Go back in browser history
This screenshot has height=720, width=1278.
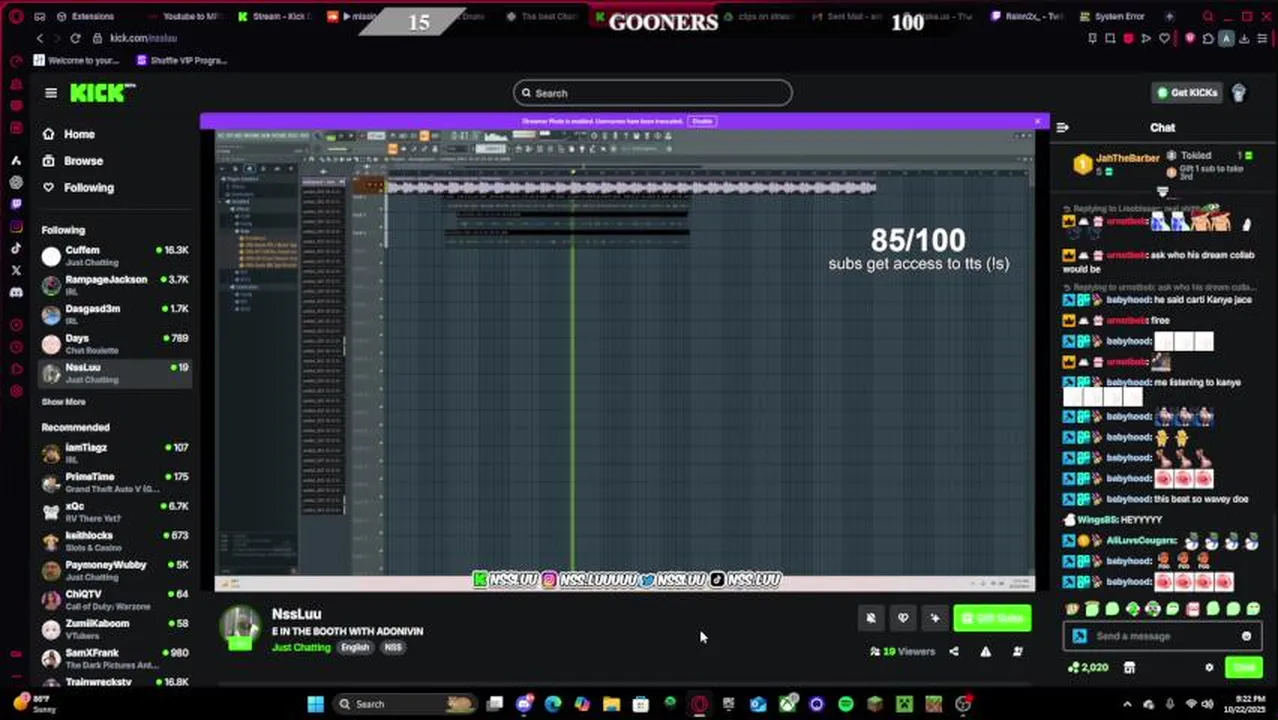click(x=40, y=38)
